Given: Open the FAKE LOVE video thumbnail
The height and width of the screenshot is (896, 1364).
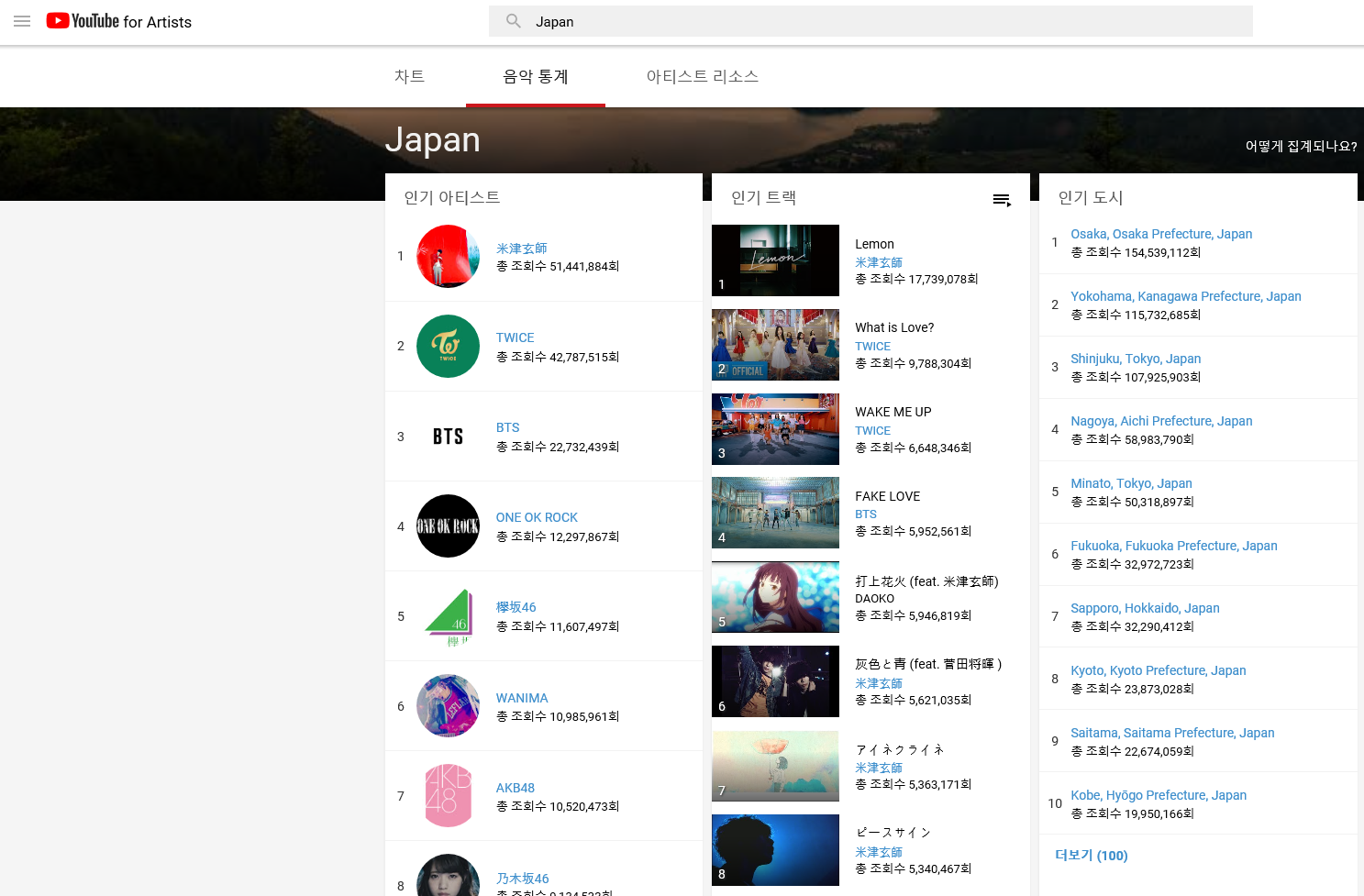Looking at the screenshot, I should [775, 513].
